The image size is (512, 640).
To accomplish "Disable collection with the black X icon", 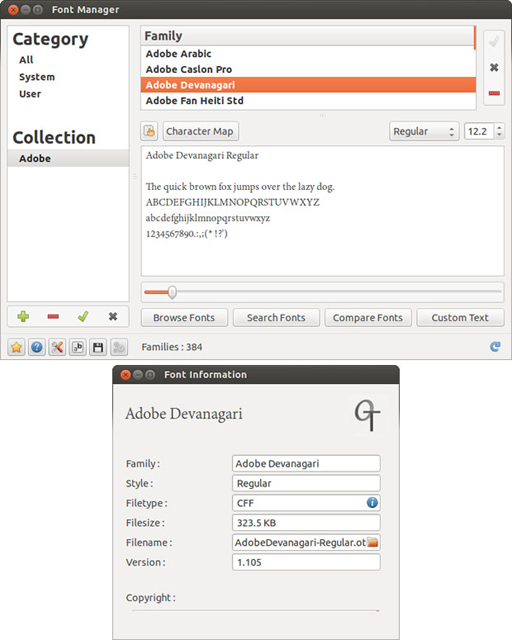I will (113, 316).
